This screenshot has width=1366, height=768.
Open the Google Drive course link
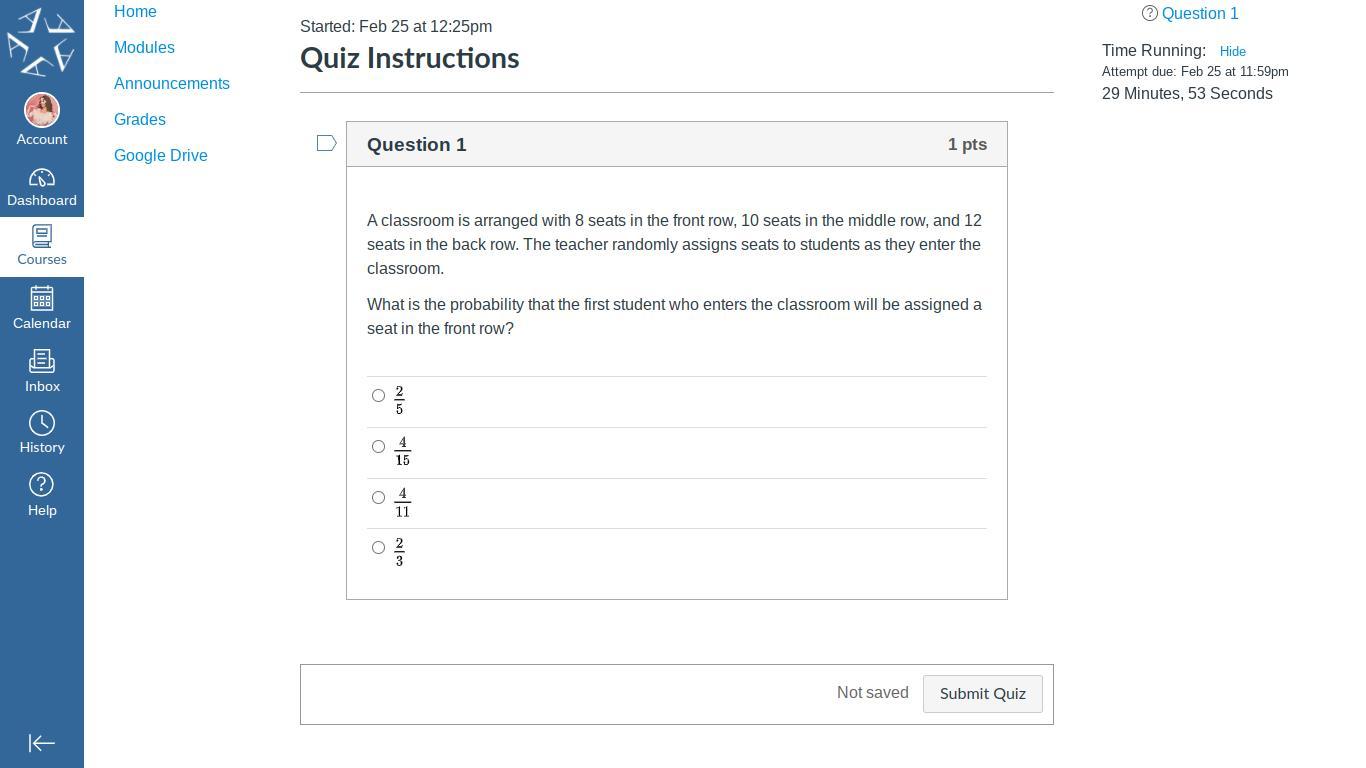[x=161, y=156]
